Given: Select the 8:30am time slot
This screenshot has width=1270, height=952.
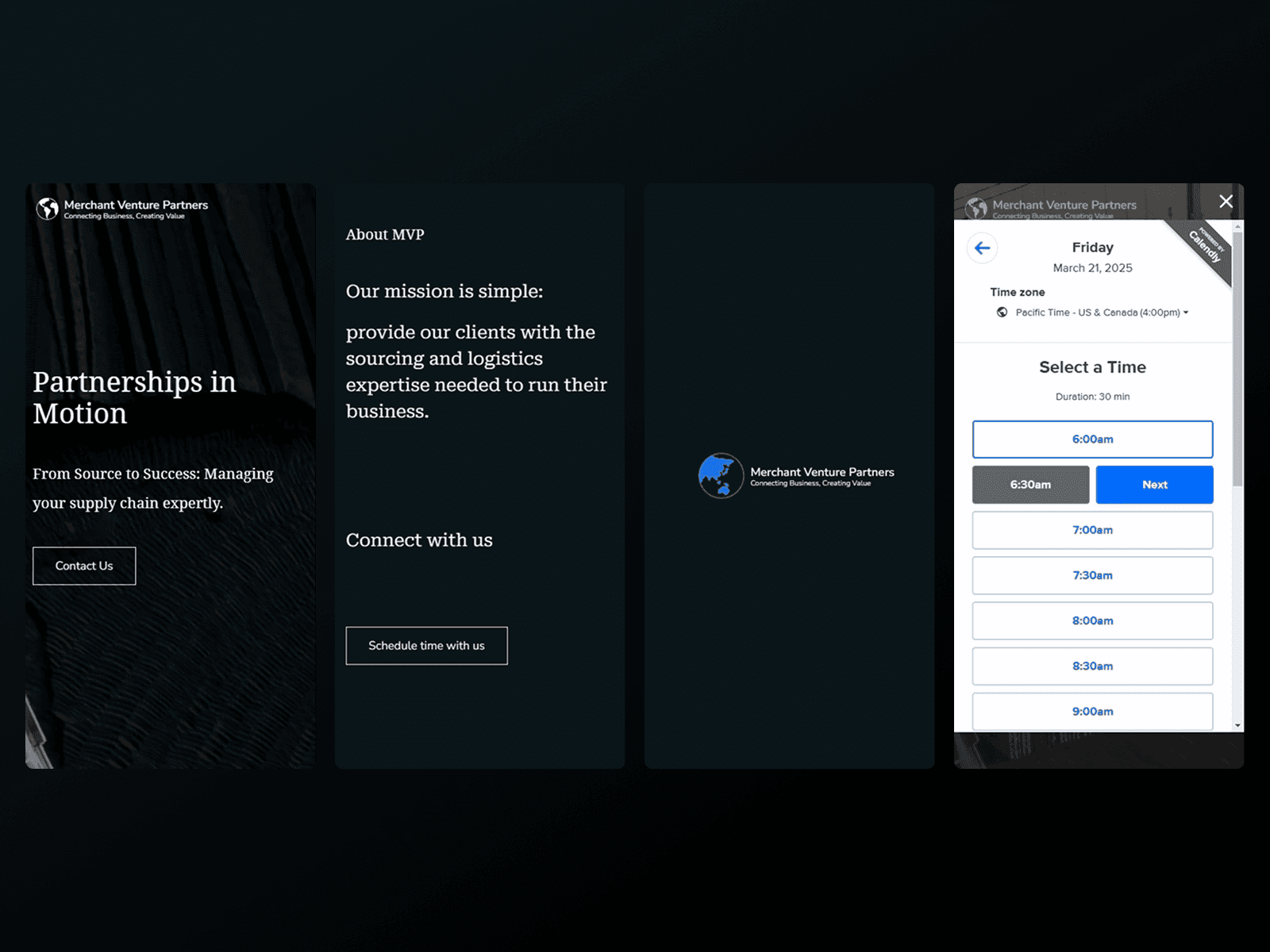Looking at the screenshot, I should [x=1092, y=666].
